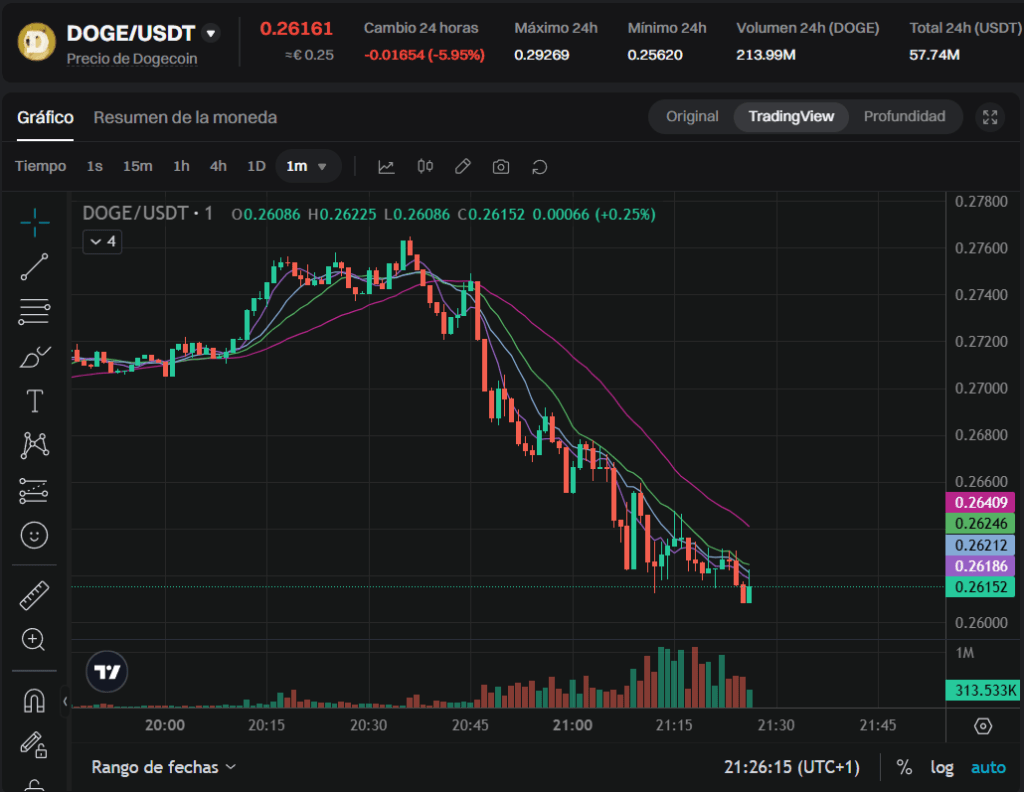Switch to the Profundidad chart view
Image resolution: width=1024 pixels, height=792 pixels.
pos(904,117)
